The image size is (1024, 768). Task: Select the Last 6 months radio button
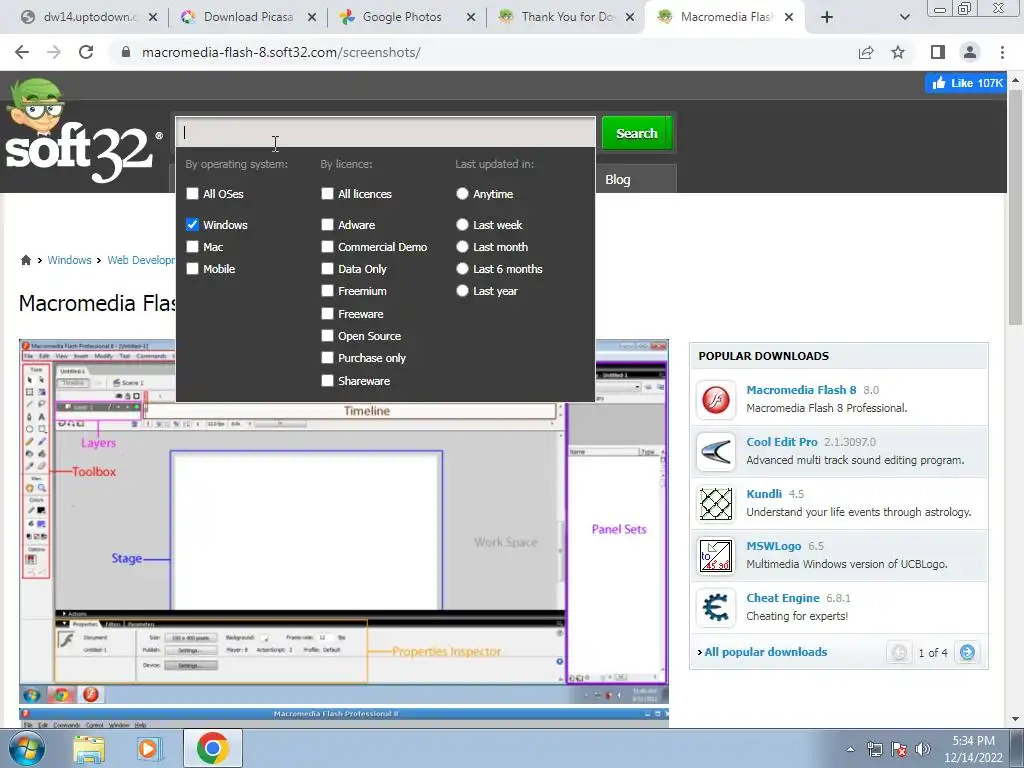coord(462,269)
